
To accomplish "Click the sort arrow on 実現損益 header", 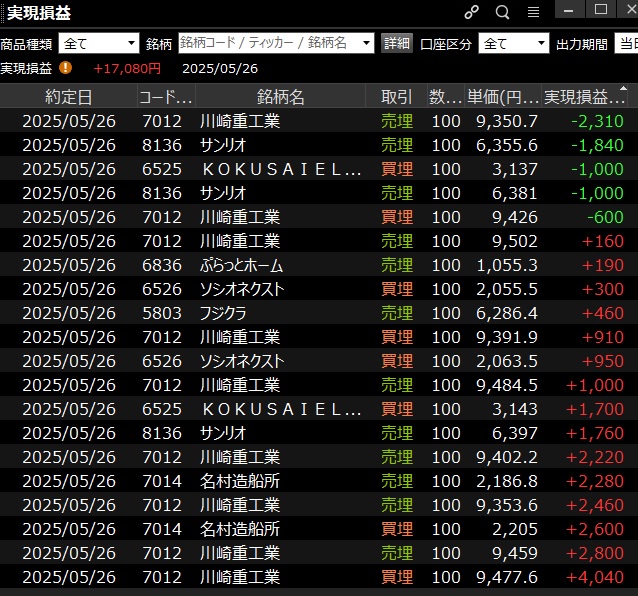I will click(623, 87).
